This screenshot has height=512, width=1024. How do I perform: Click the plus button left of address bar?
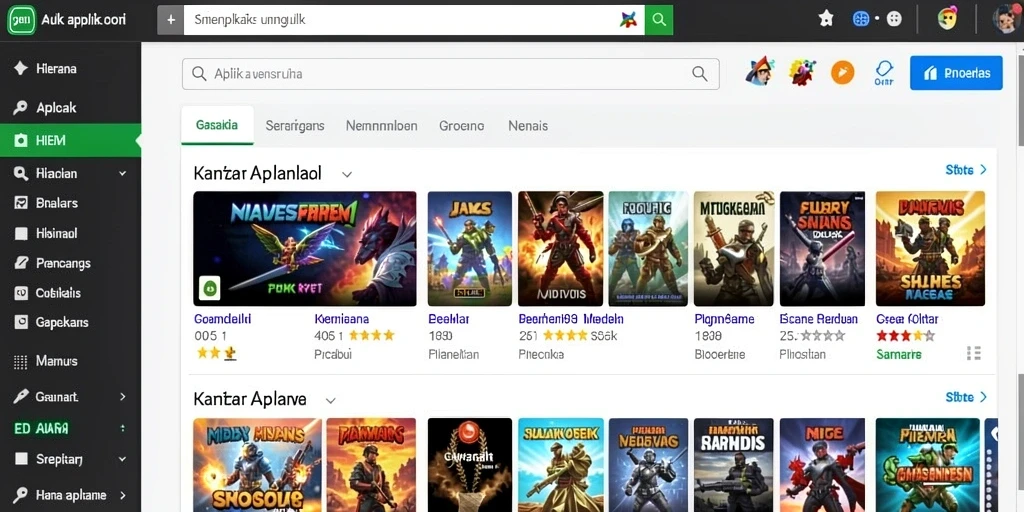170,20
